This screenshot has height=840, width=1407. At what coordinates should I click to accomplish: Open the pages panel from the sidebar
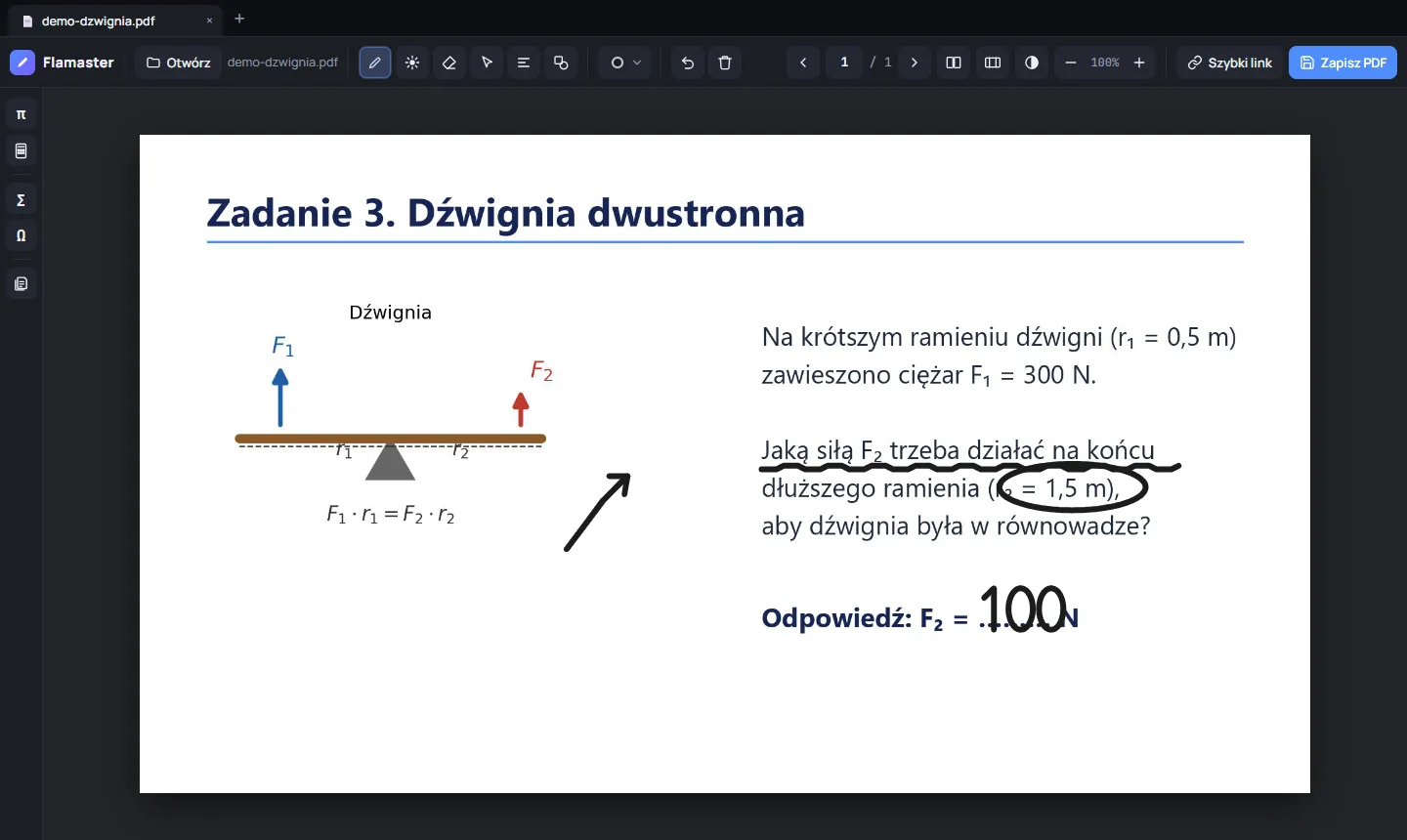21,284
